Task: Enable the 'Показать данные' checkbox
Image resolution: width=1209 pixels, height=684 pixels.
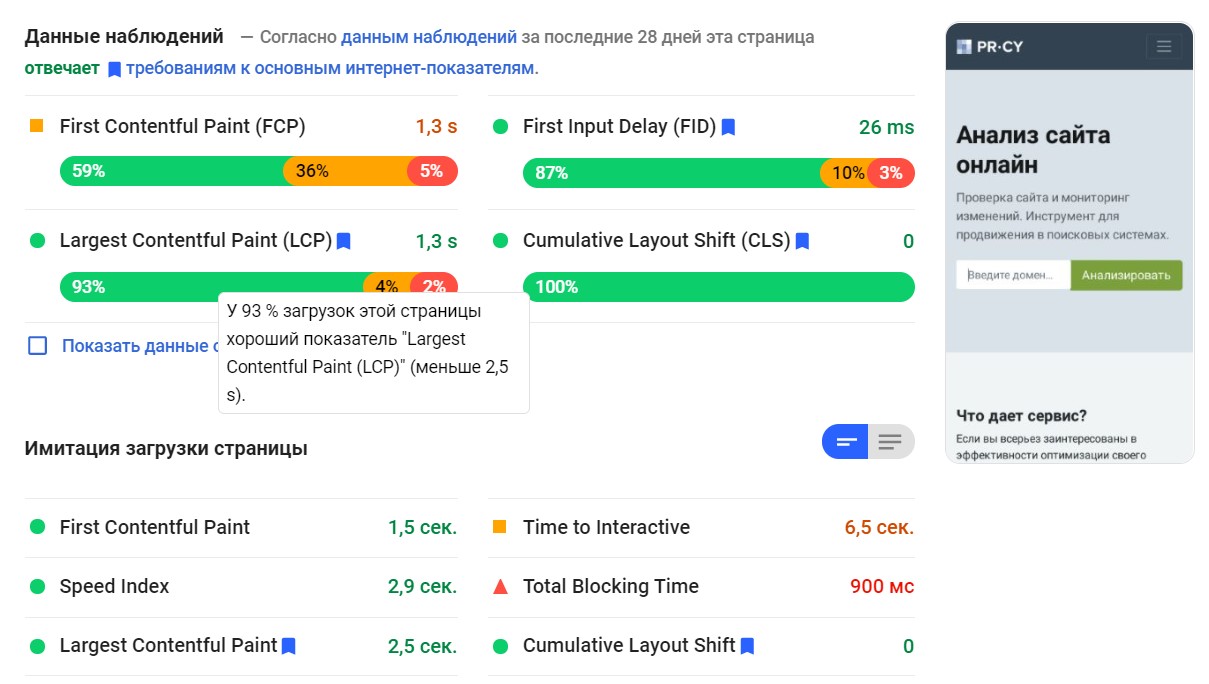Action: click(x=38, y=346)
